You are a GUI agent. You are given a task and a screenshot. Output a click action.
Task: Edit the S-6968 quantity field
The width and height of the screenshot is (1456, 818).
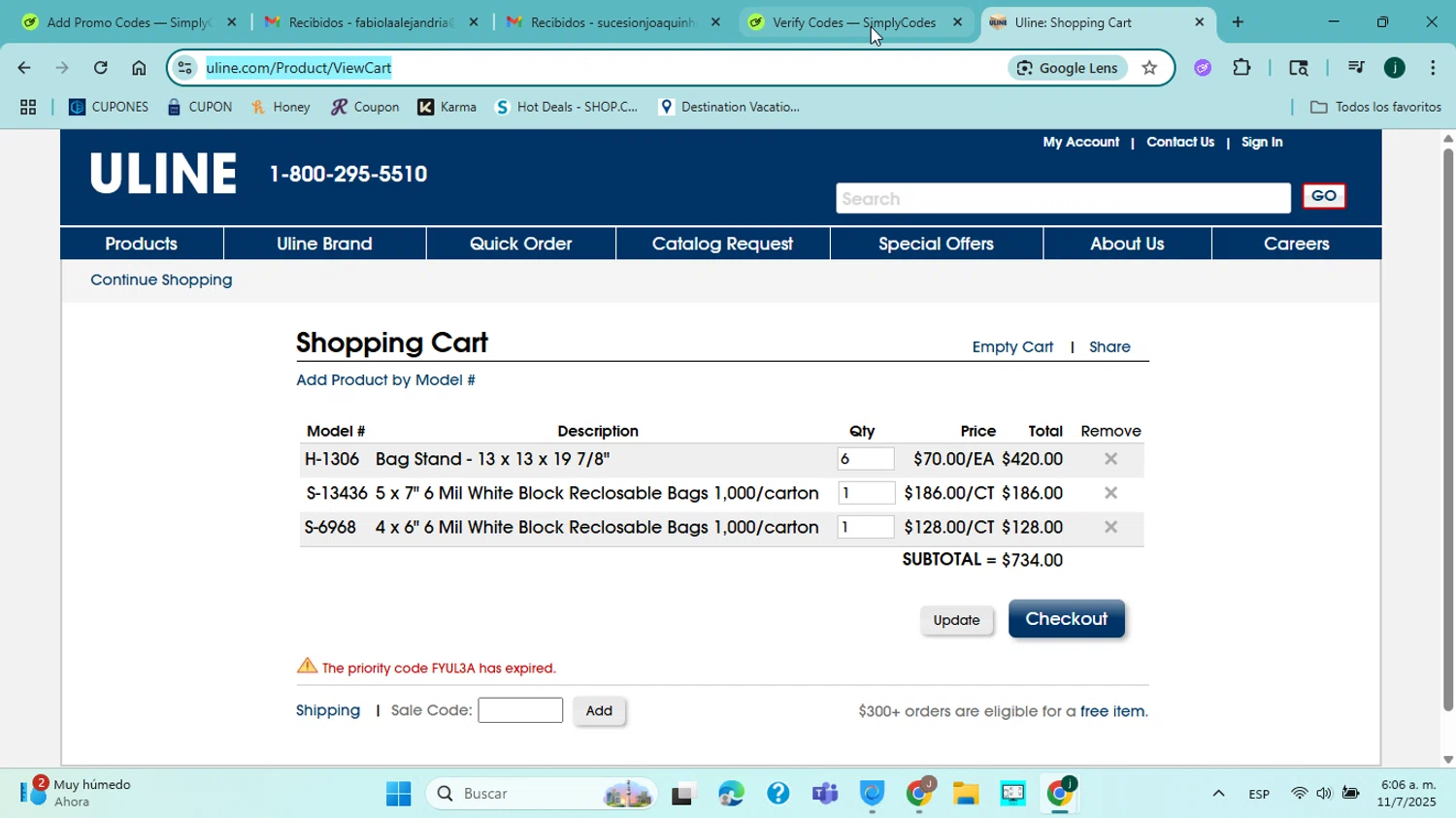(865, 527)
